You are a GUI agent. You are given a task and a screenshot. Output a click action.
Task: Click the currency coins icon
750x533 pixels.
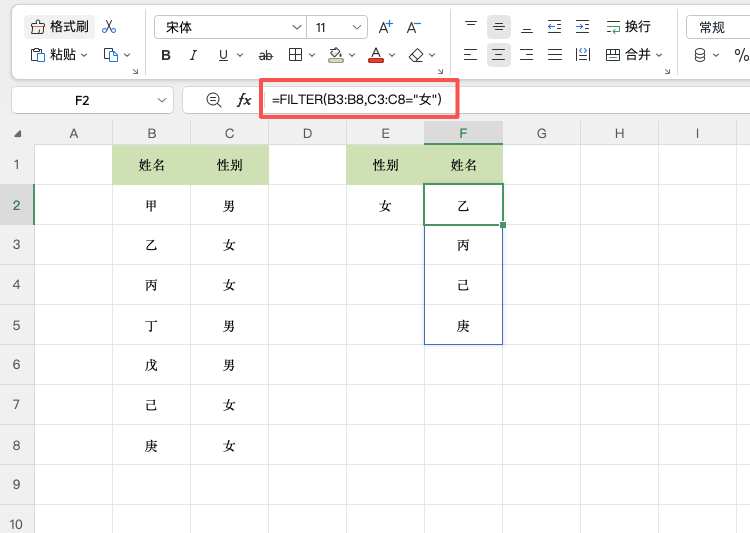point(700,55)
